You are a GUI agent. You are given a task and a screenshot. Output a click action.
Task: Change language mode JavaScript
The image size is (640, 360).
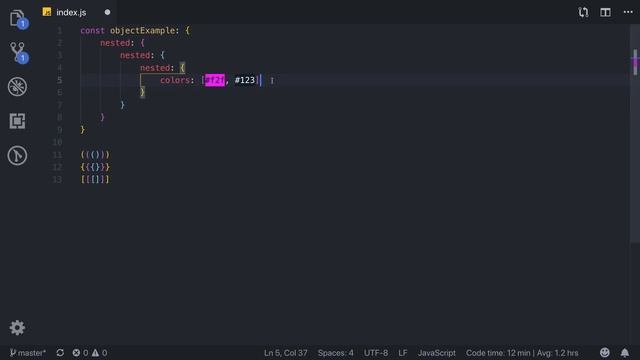436,353
